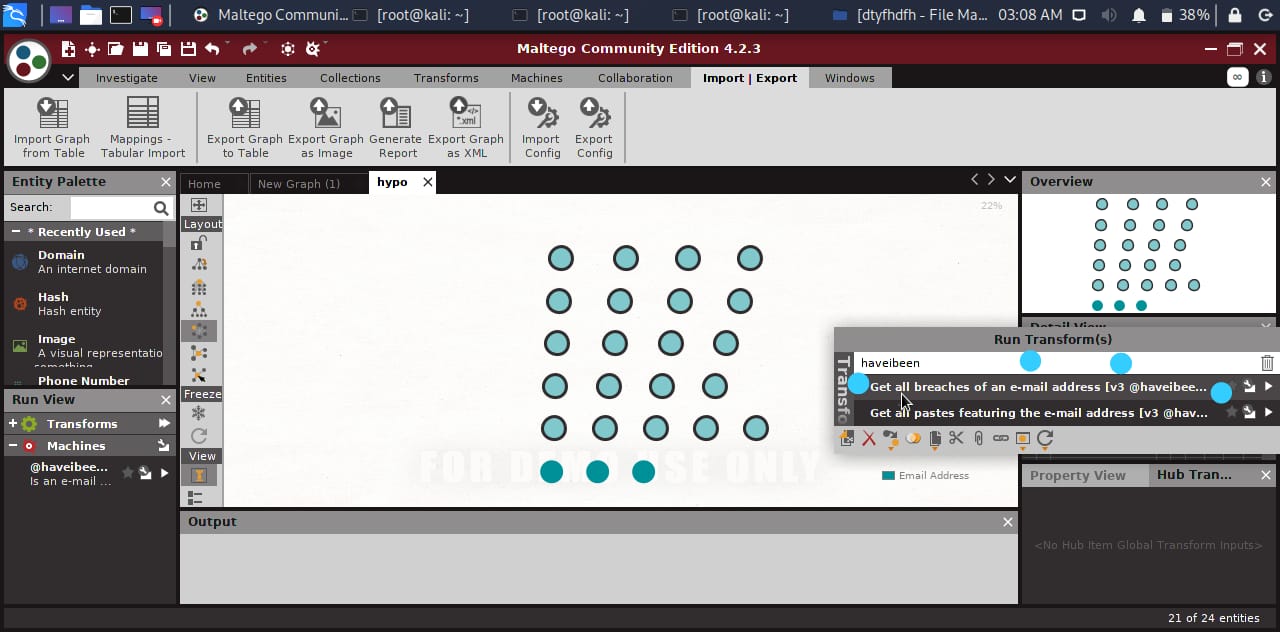
Task: Collapse the Machines section in Run View
Action: [13, 446]
